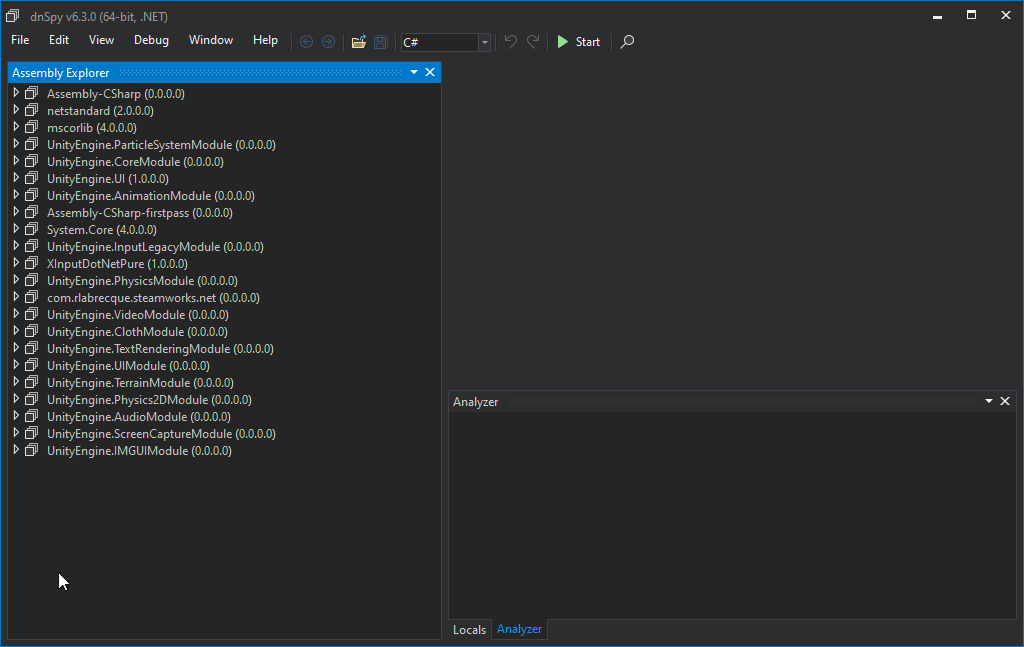Select UnityEngine.CoreModule tree item
This screenshot has height=647, width=1024.
pyautogui.click(x=135, y=161)
